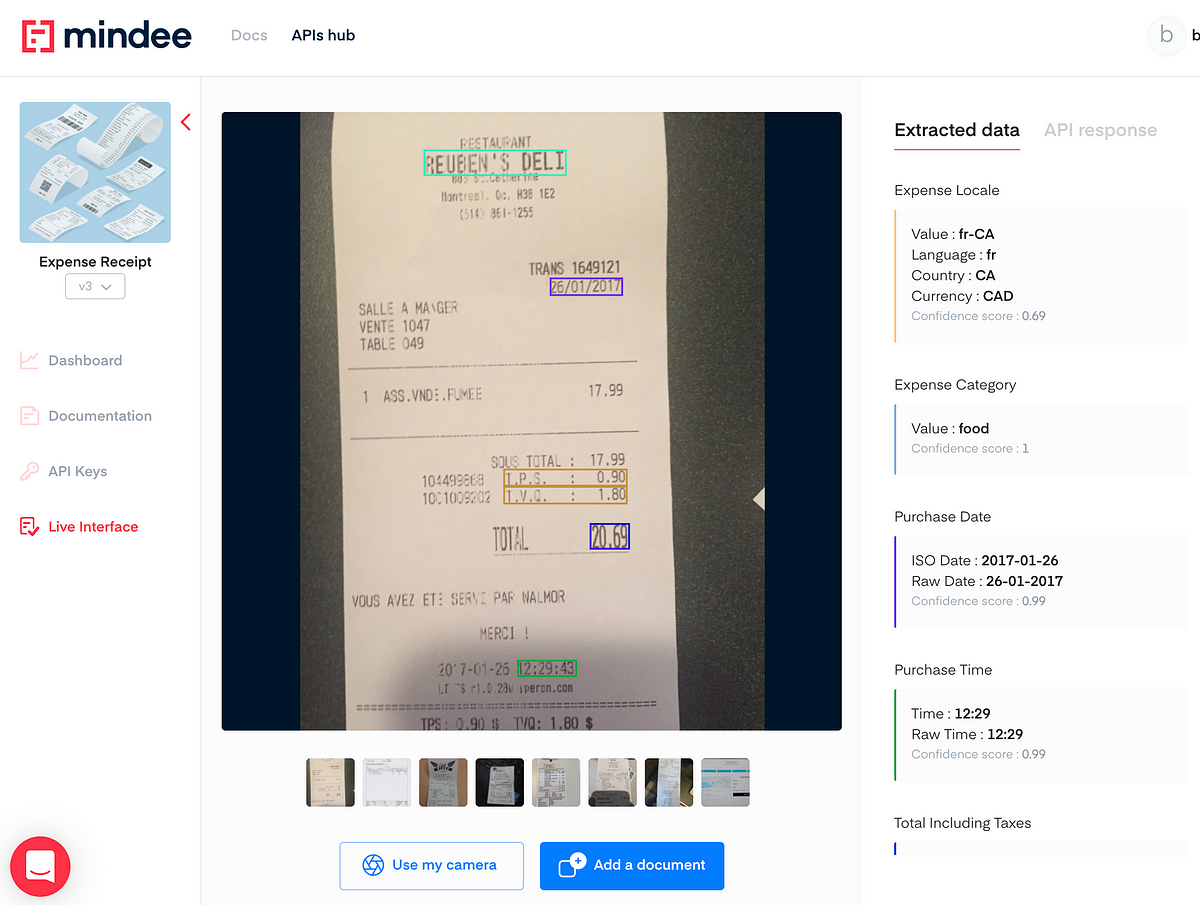1200x905 pixels.
Task: Click the user avatar with letter b
Action: [x=1166, y=35]
